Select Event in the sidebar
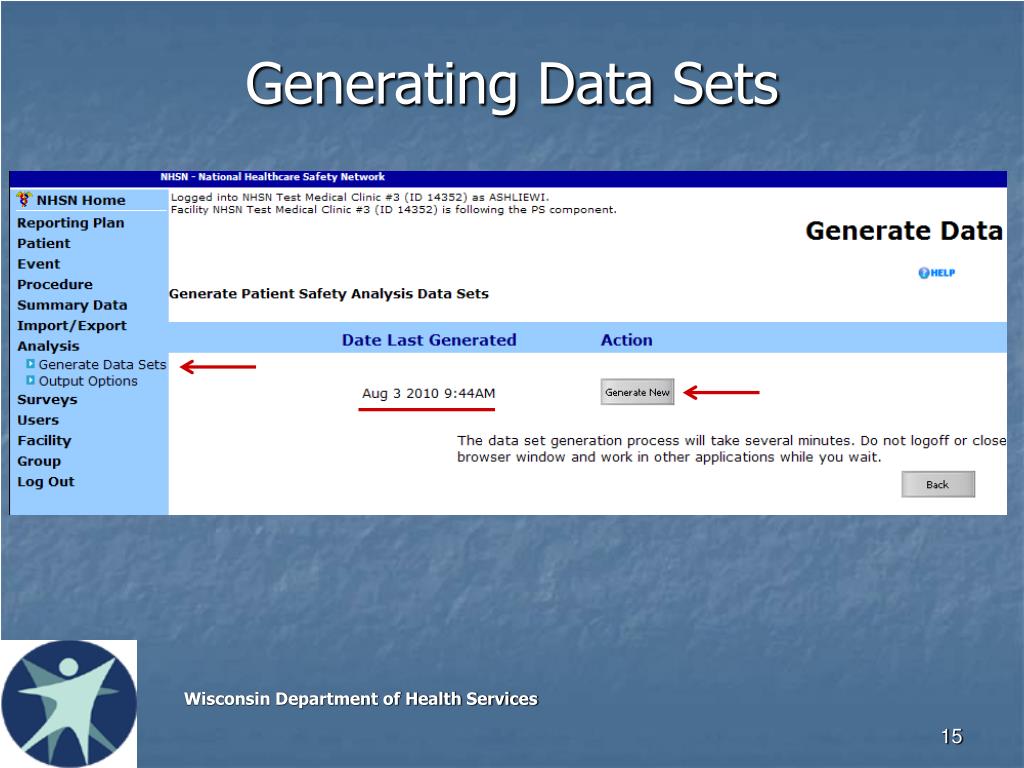Viewport: 1024px width, 768px height. click(39, 264)
